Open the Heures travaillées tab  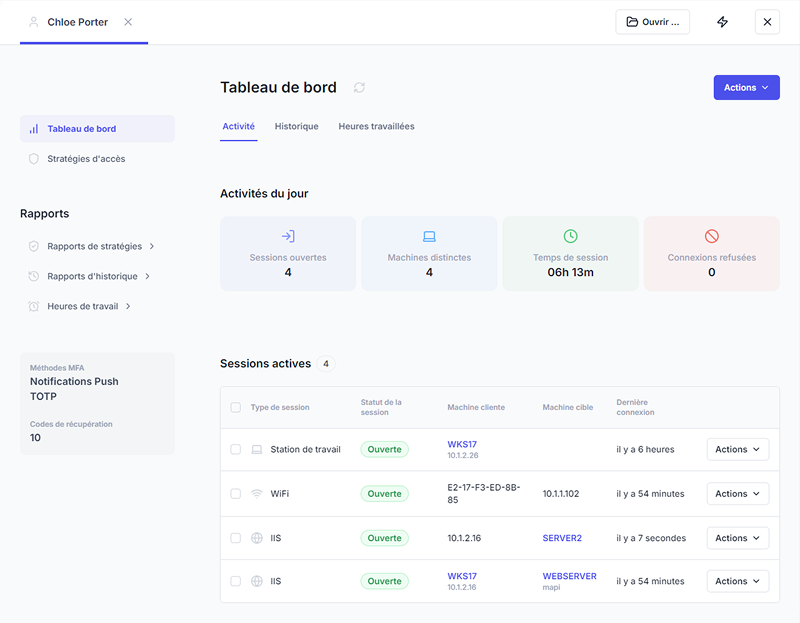tap(376, 127)
